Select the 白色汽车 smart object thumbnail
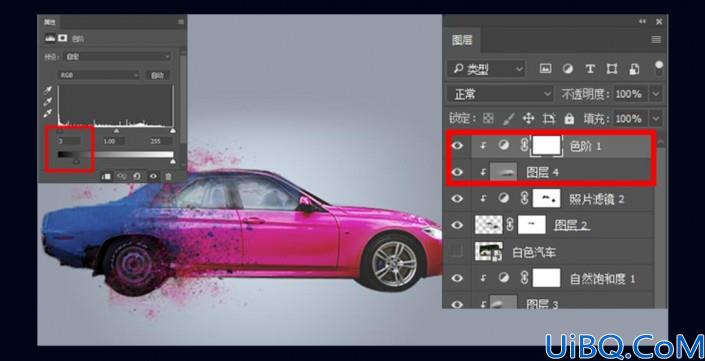The height and width of the screenshot is (361, 705). 489,252
